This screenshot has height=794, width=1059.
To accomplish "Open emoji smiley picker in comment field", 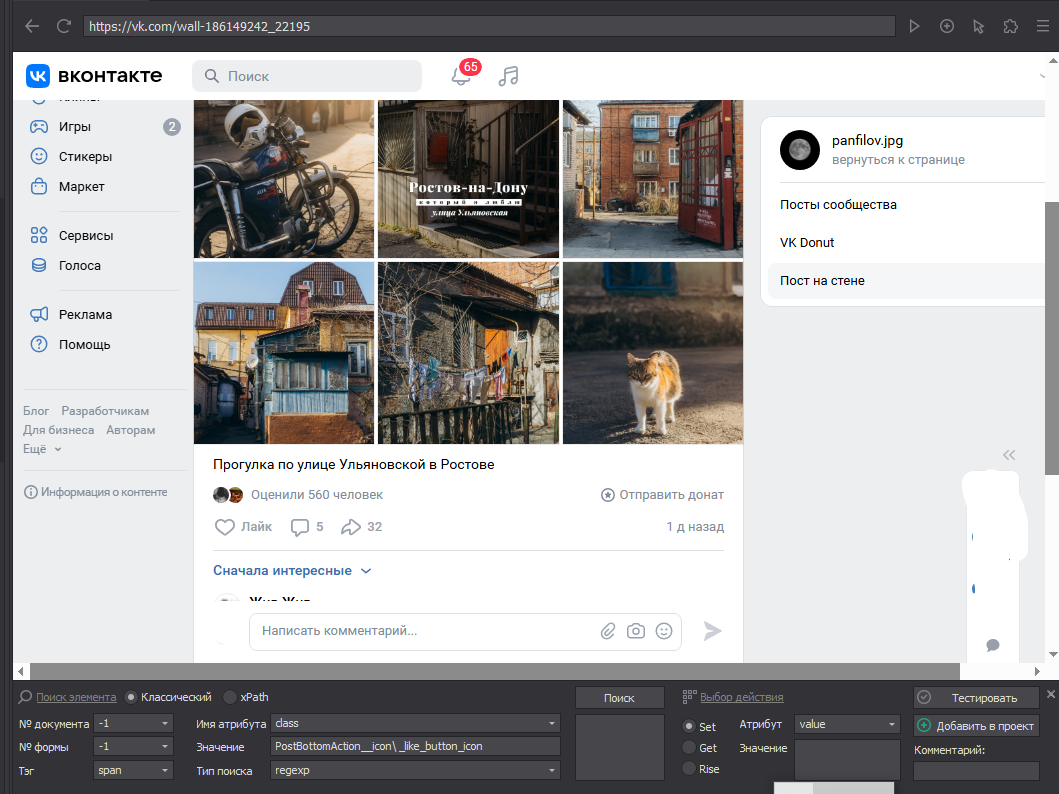I will click(663, 631).
